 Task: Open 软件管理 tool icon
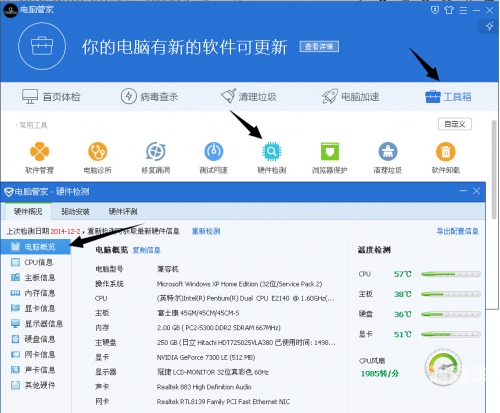(39, 152)
